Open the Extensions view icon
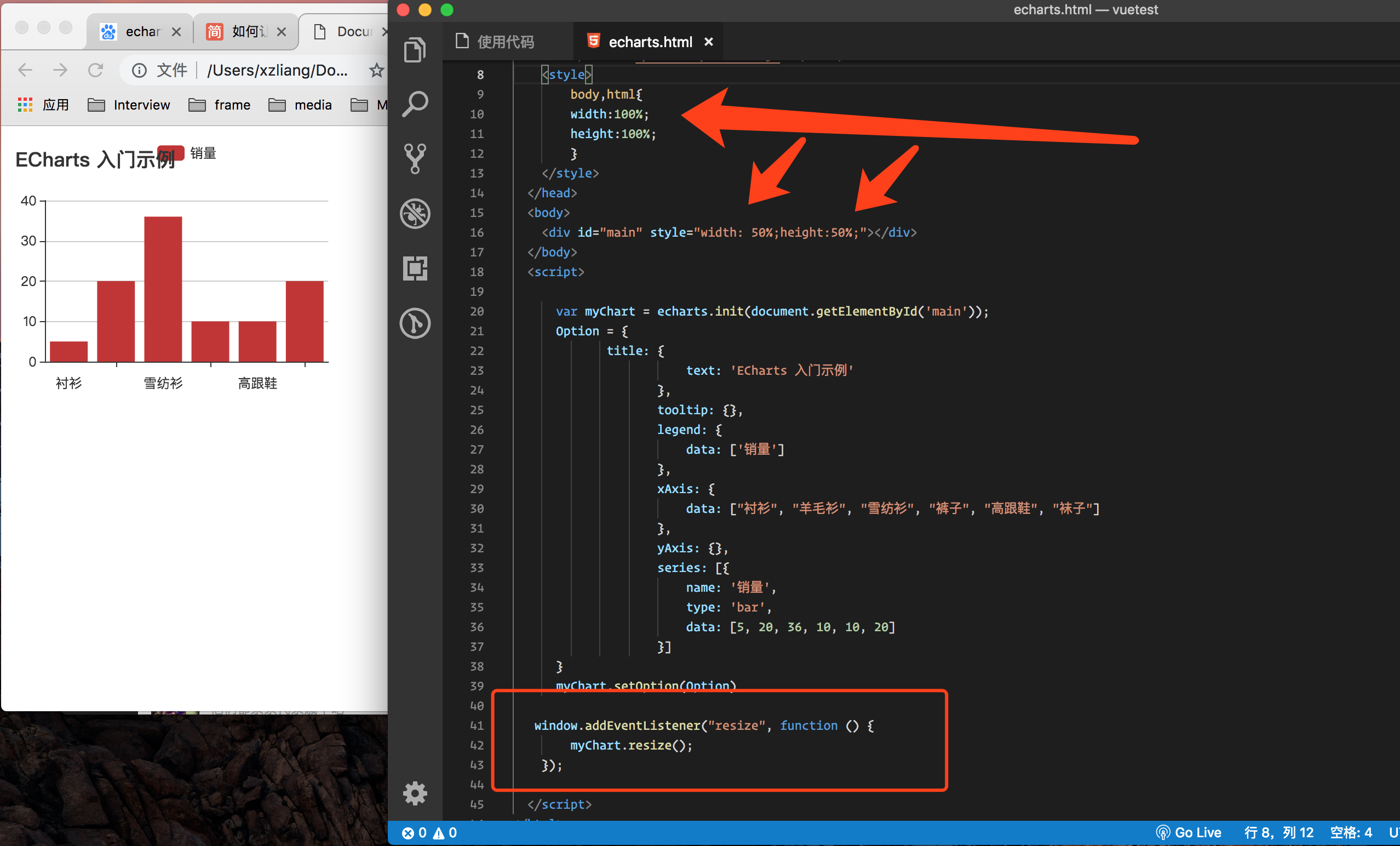 click(x=415, y=268)
